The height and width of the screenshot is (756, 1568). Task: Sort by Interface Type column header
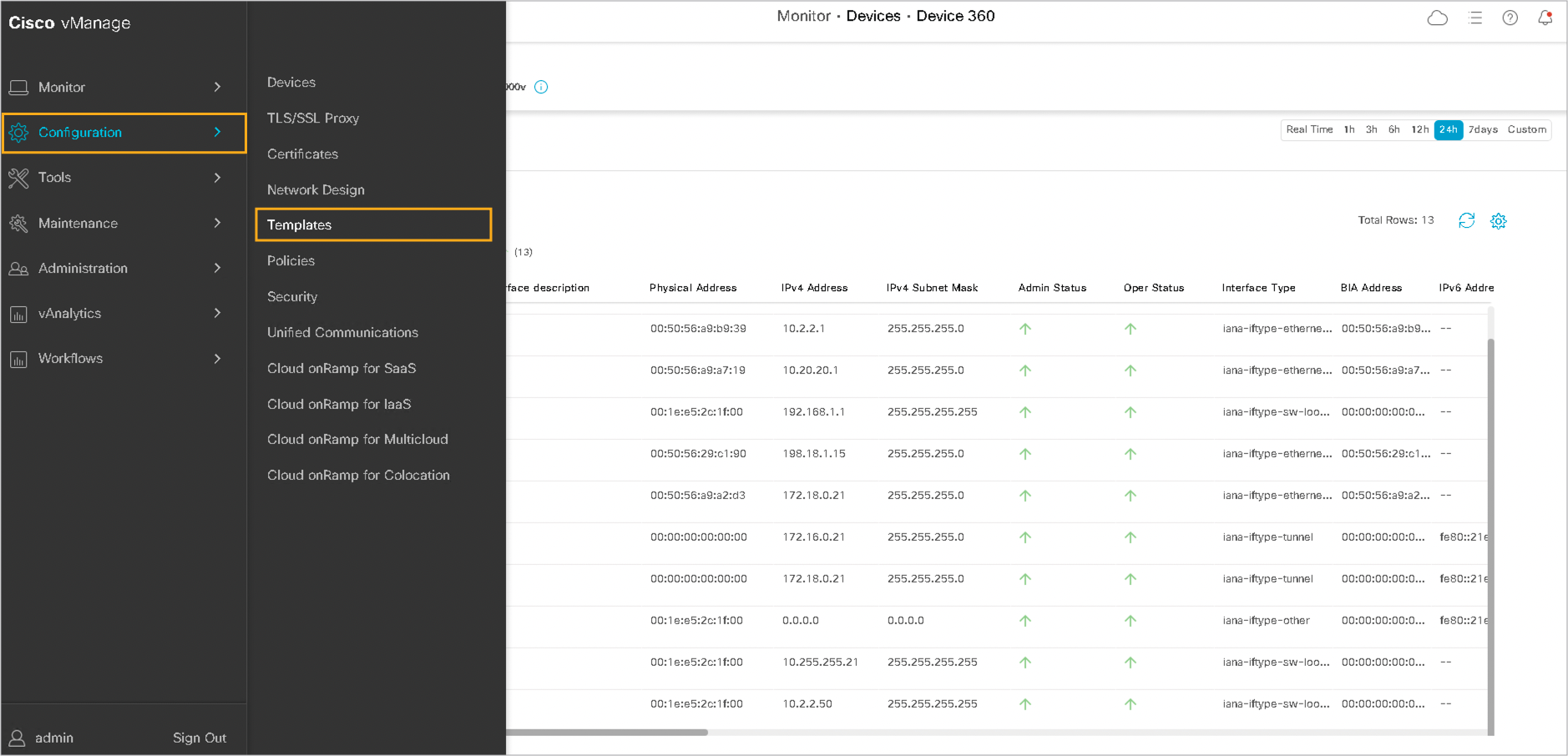point(1258,288)
